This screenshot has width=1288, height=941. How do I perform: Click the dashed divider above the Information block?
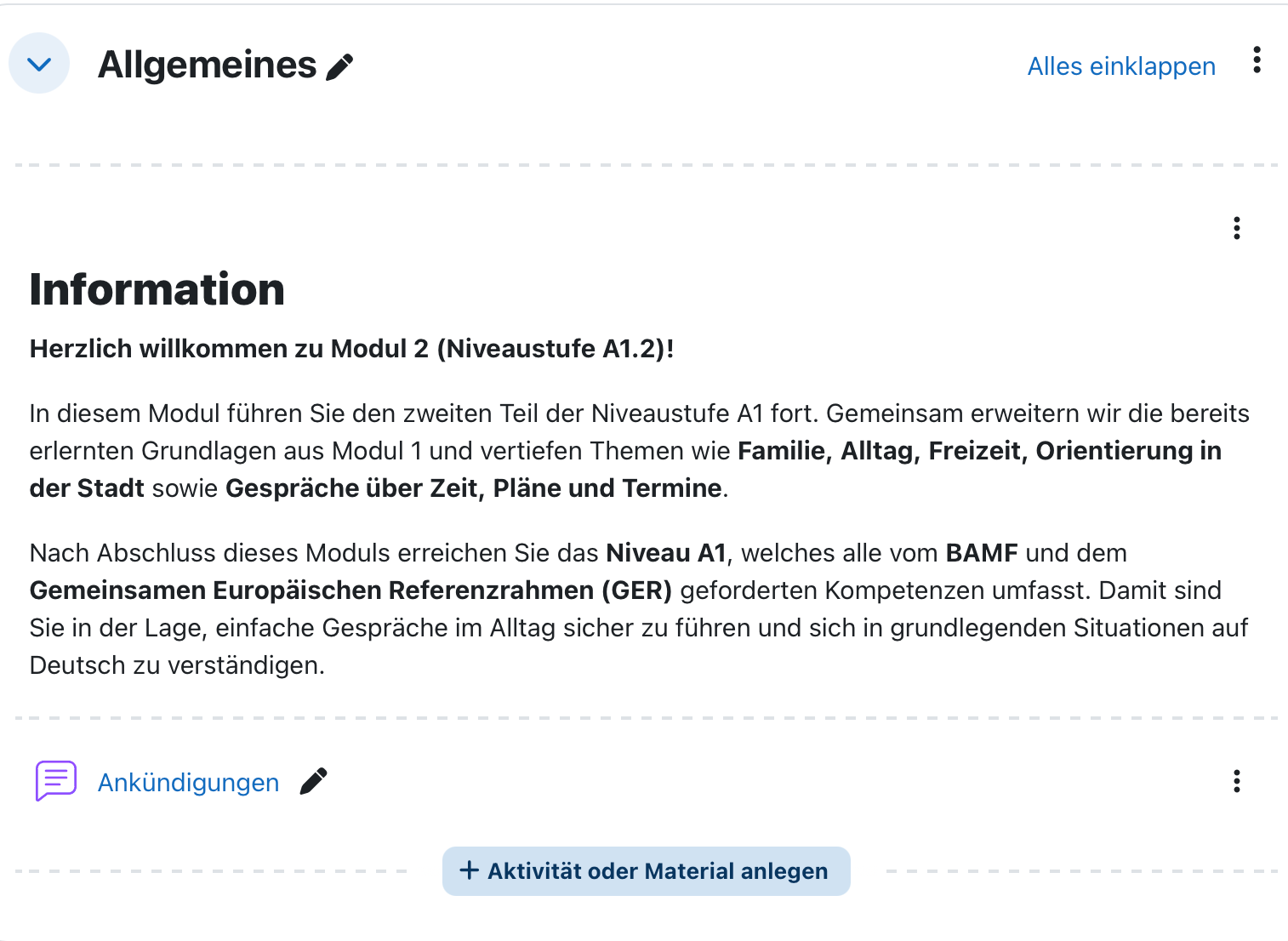coord(644,162)
